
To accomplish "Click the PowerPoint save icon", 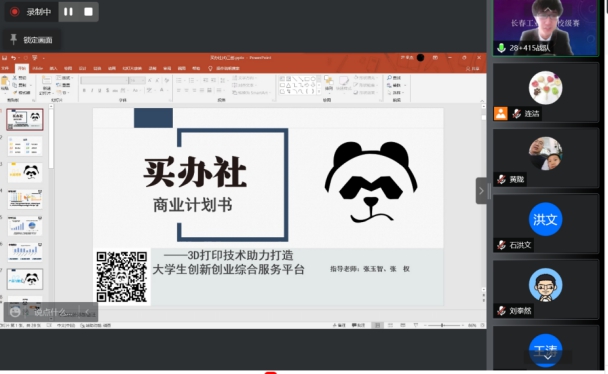I will coord(4,58).
